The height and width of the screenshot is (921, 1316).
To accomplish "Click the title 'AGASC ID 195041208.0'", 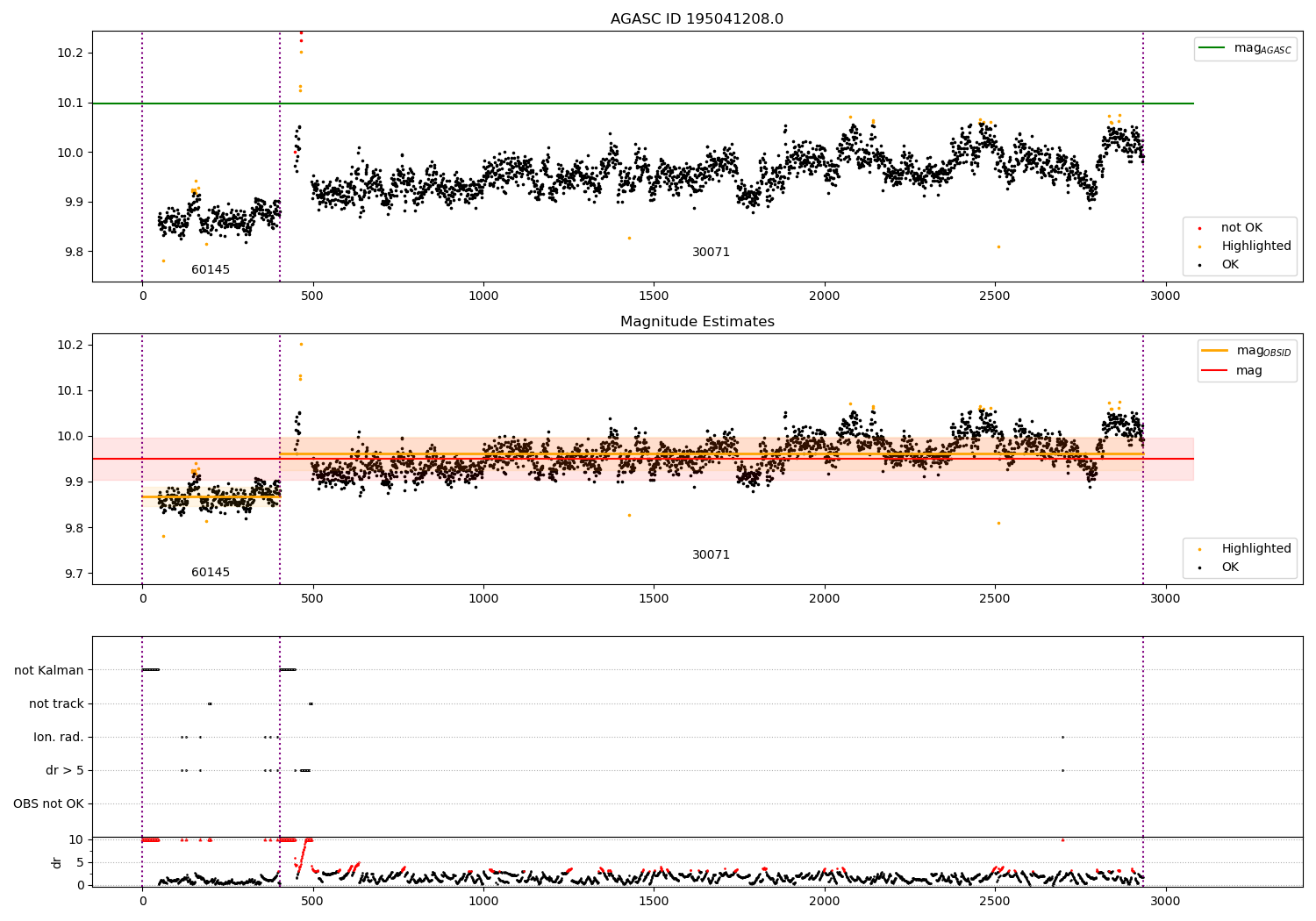I will (697, 19).
